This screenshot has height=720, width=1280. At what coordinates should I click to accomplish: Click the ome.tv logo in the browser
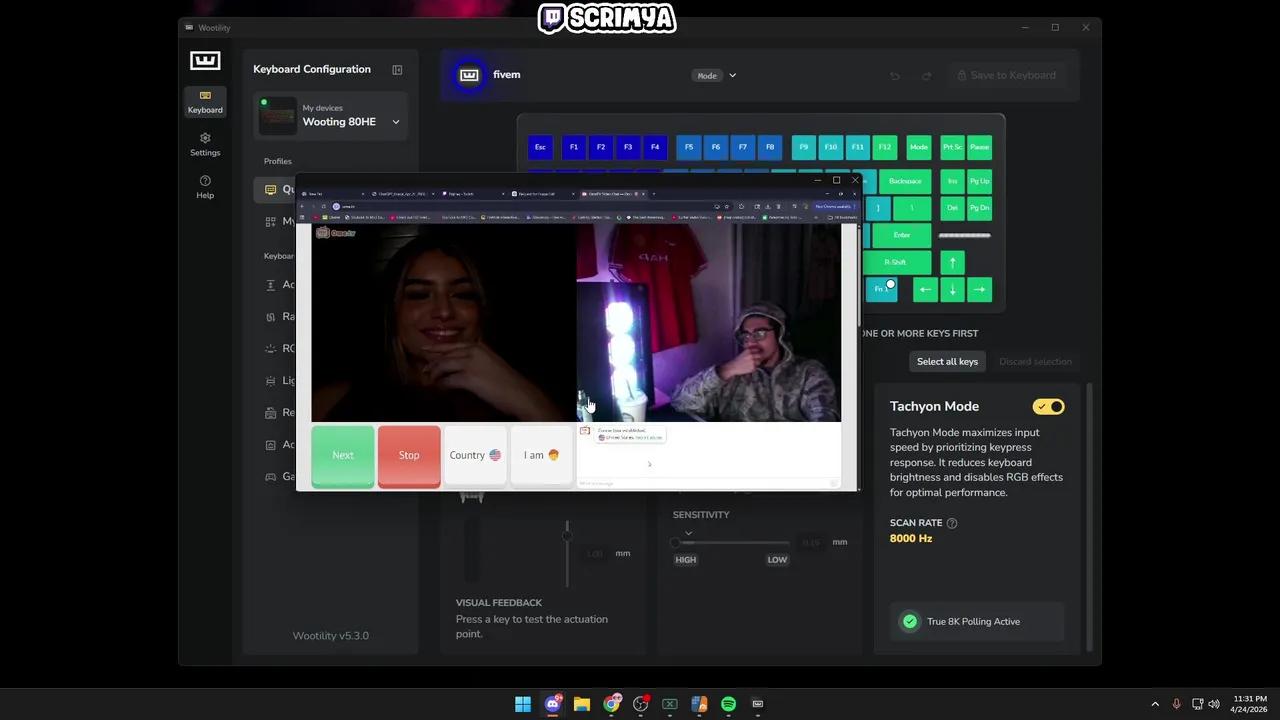coord(336,232)
